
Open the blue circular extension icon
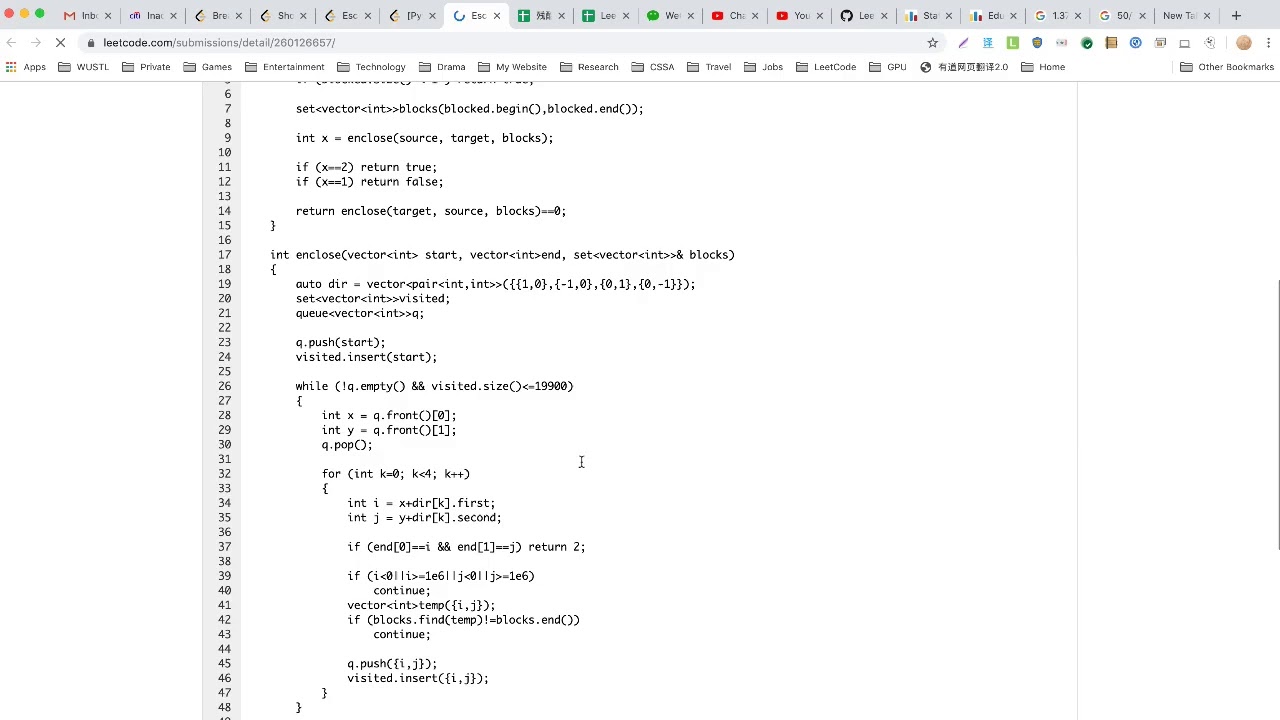tap(1135, 43)
